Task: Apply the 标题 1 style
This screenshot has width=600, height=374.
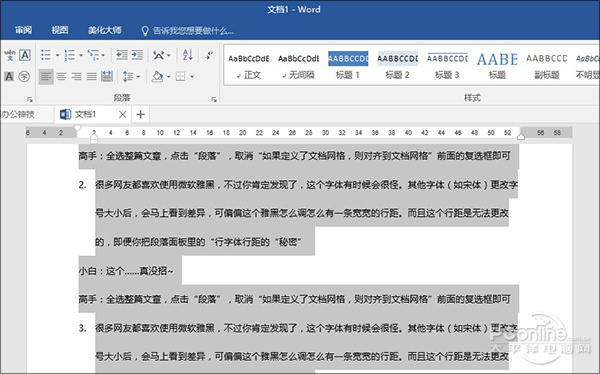Action: point(348,64)
